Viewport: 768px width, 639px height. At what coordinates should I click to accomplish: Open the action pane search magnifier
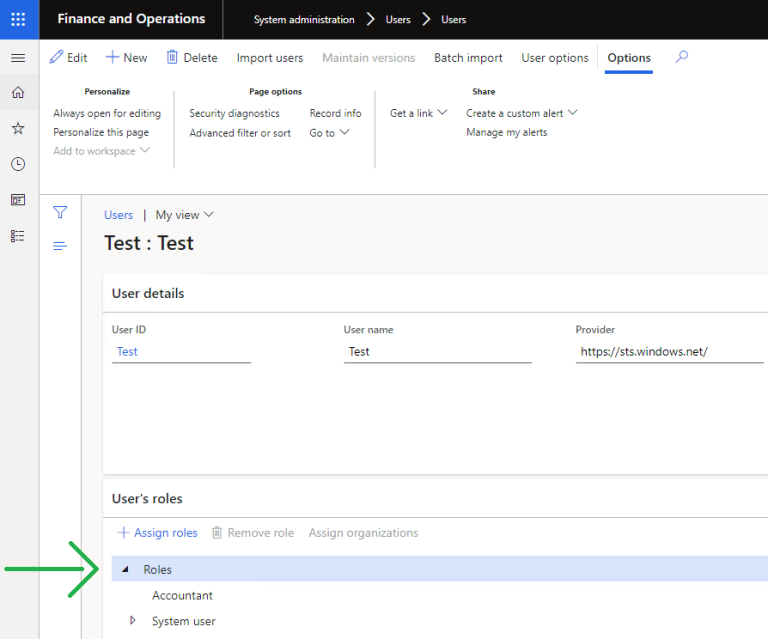click(x=682, y=57)
